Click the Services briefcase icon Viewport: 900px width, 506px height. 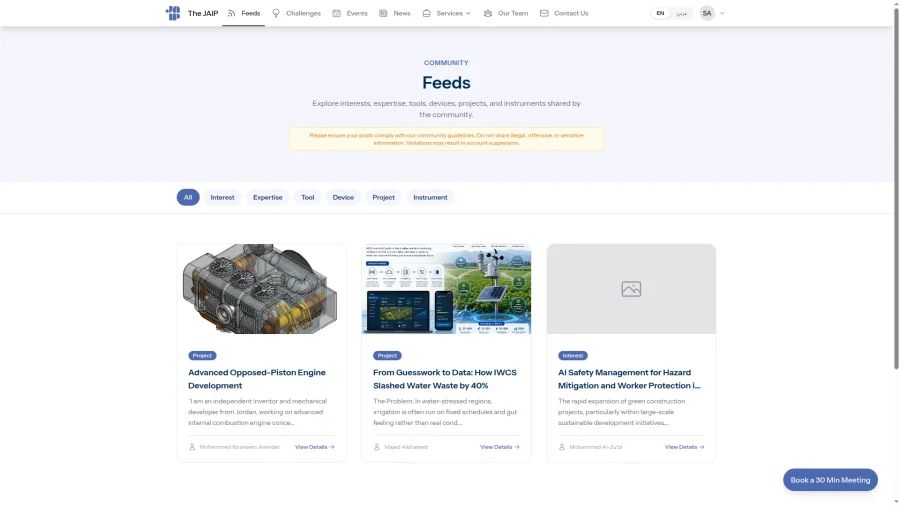(426, 13)
